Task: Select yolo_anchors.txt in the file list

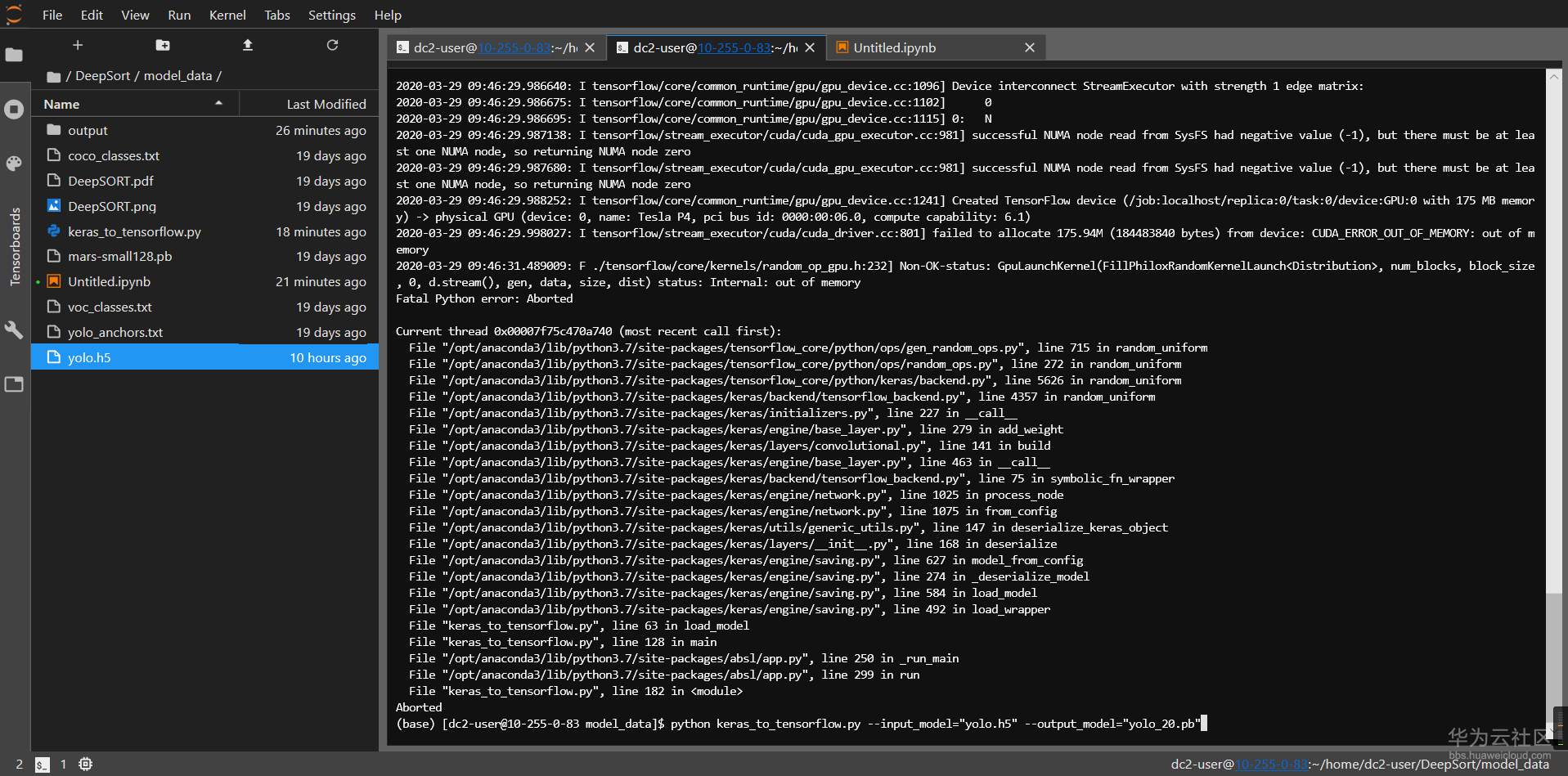Action: [204, 332]
